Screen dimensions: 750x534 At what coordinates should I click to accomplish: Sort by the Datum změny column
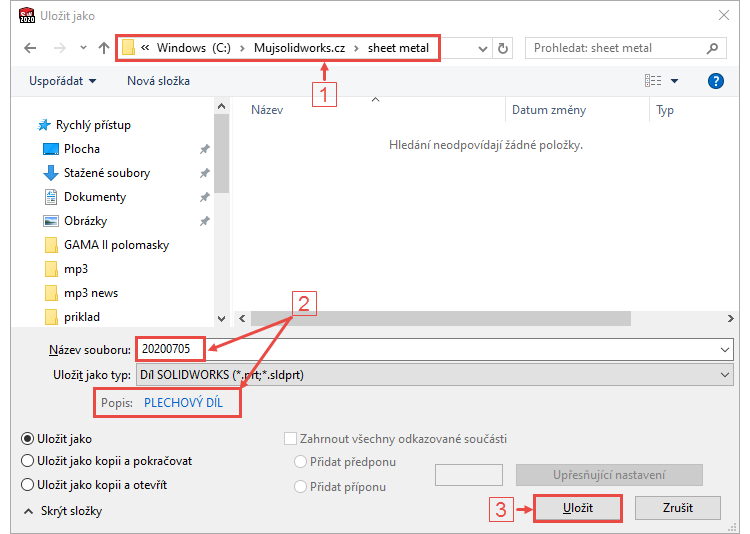coord(549,110)
